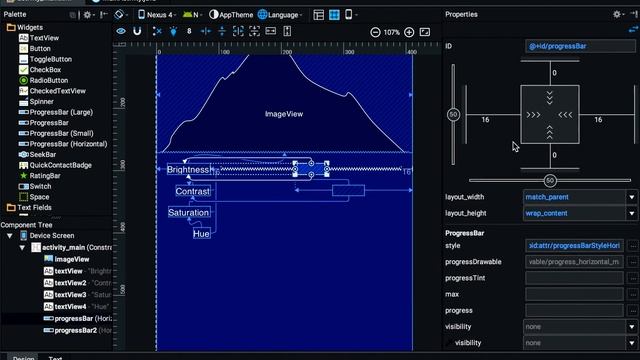The width and height of the screenshot is (640, 360).
Task: Open Palette settings gear
Action: [89, 15]
